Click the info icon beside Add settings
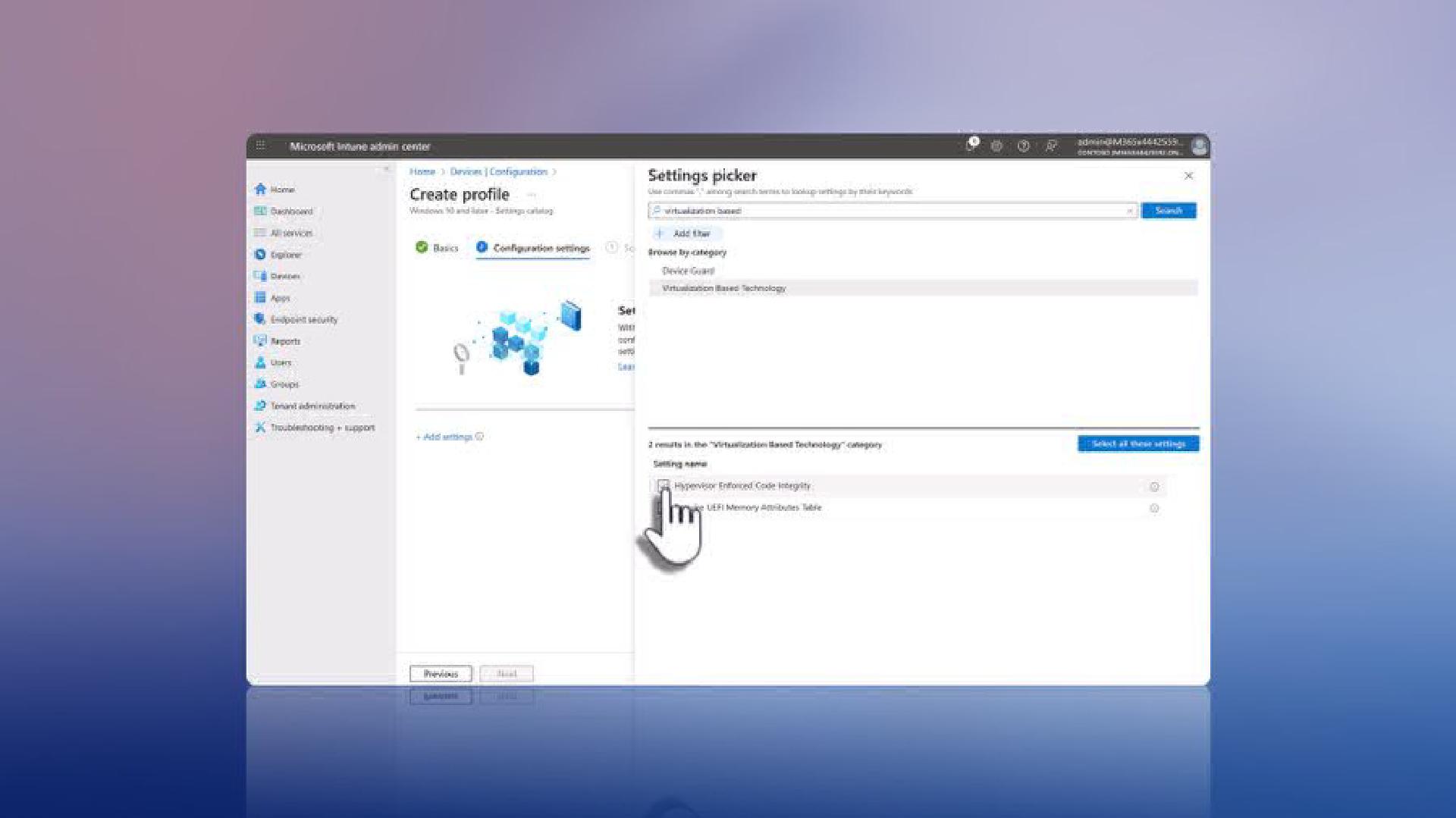The height and width of the screenshot is (818, 1456). (x=479, y=436)
